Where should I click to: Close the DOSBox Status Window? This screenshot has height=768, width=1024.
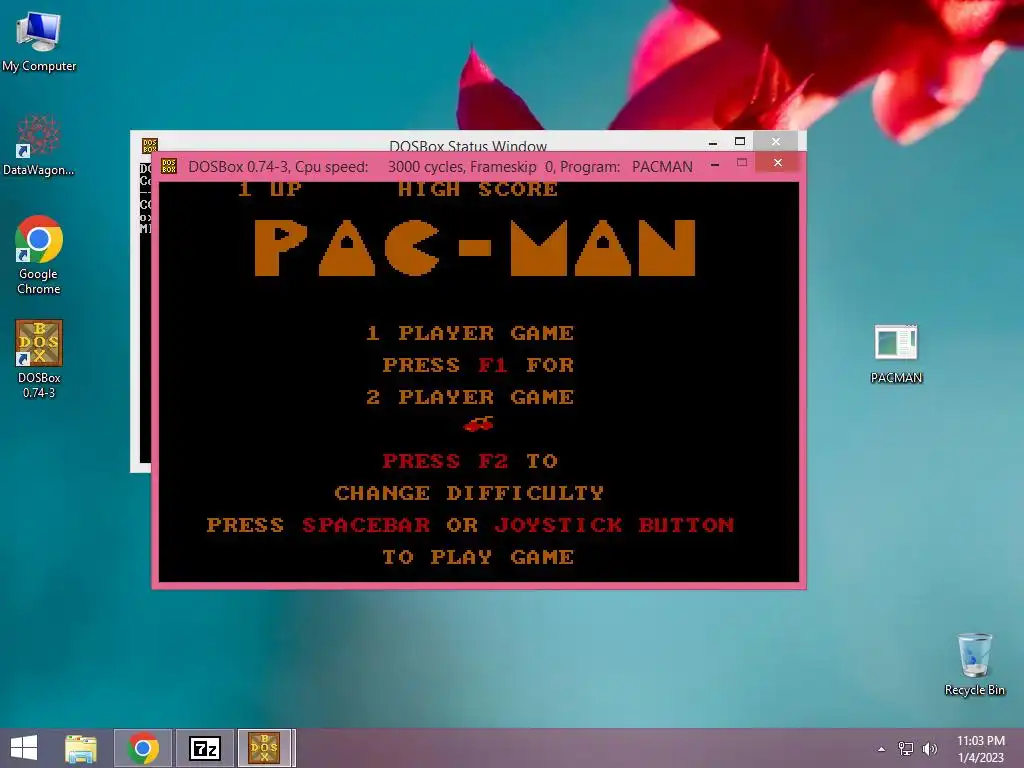776,141
